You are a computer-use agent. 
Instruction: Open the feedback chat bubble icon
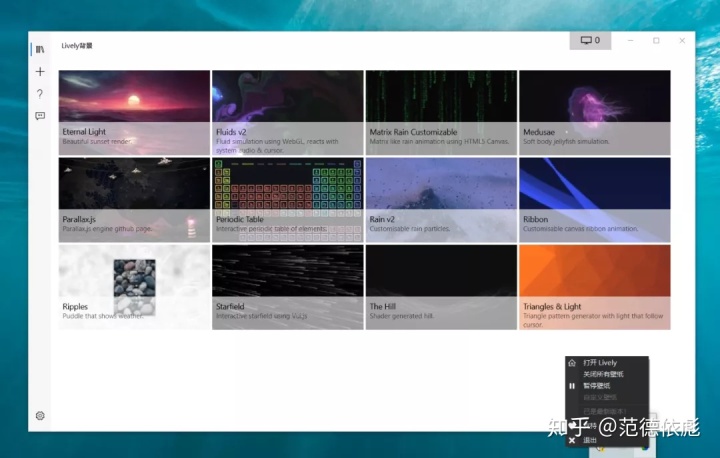pos(40,116)
